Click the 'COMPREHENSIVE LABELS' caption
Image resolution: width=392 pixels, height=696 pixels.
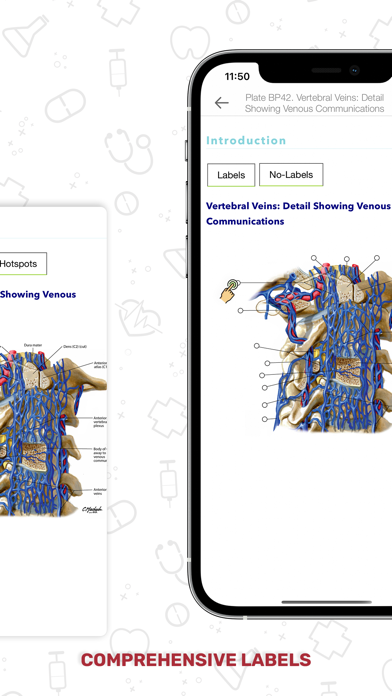[x=196, y=660]
